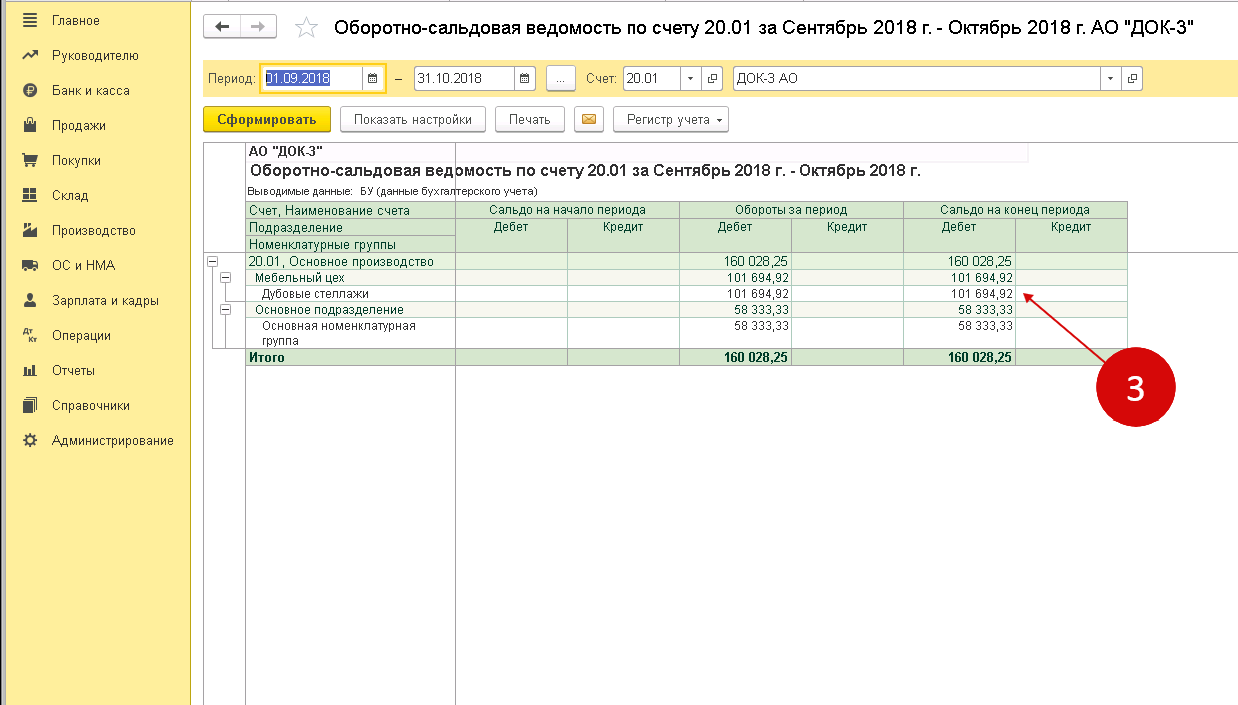Click Показать настройки button
Image resolution: width=1238 pixels, height=705 pixels.
pyautogui.click(x=412, y=120)
